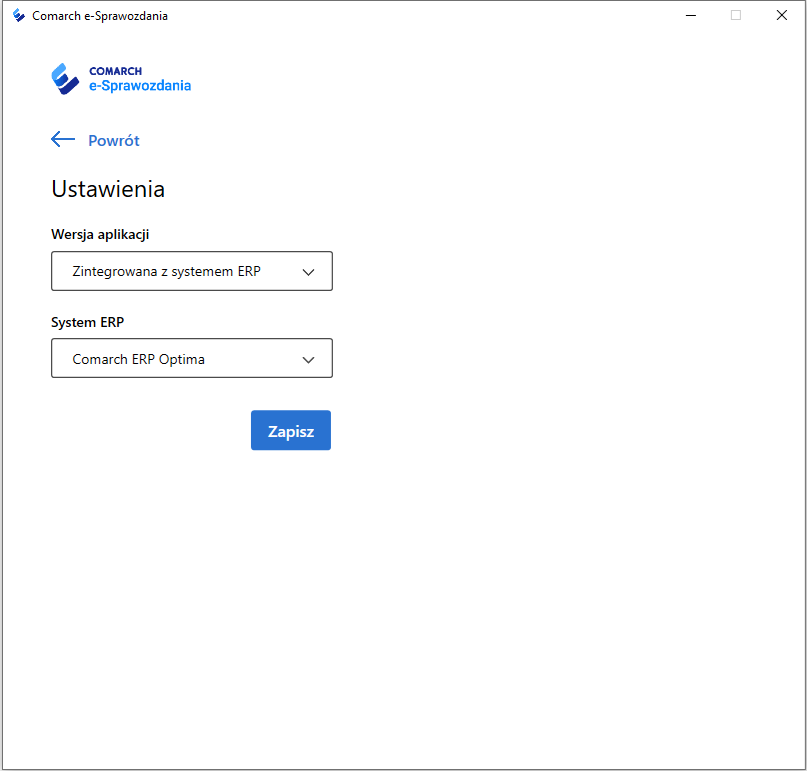Click the chevron in the Comarch ERP Optima field
807x771 pixels.
pyautogui.click(x=308, y=359)
